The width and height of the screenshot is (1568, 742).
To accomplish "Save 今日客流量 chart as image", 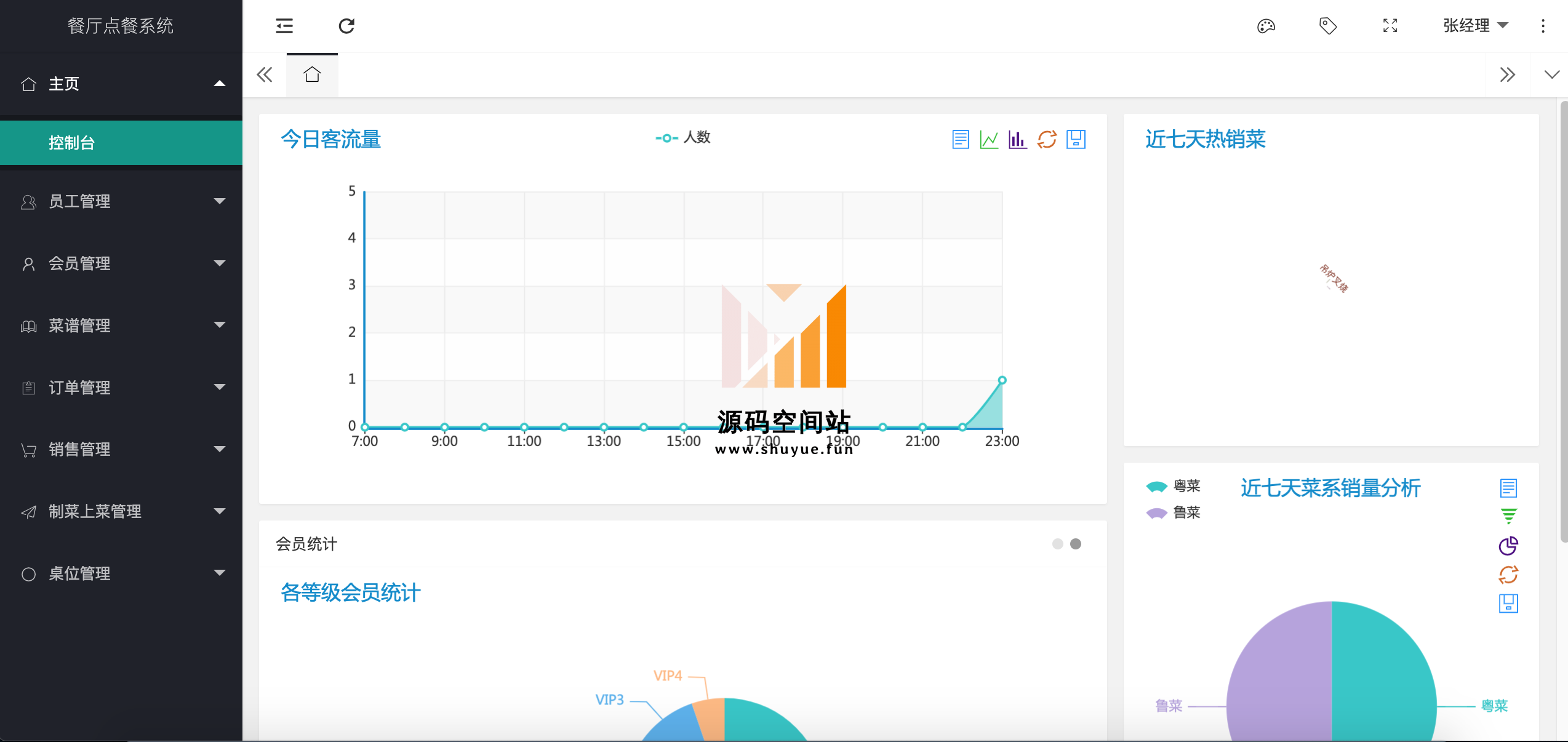I will (1076, 140).
